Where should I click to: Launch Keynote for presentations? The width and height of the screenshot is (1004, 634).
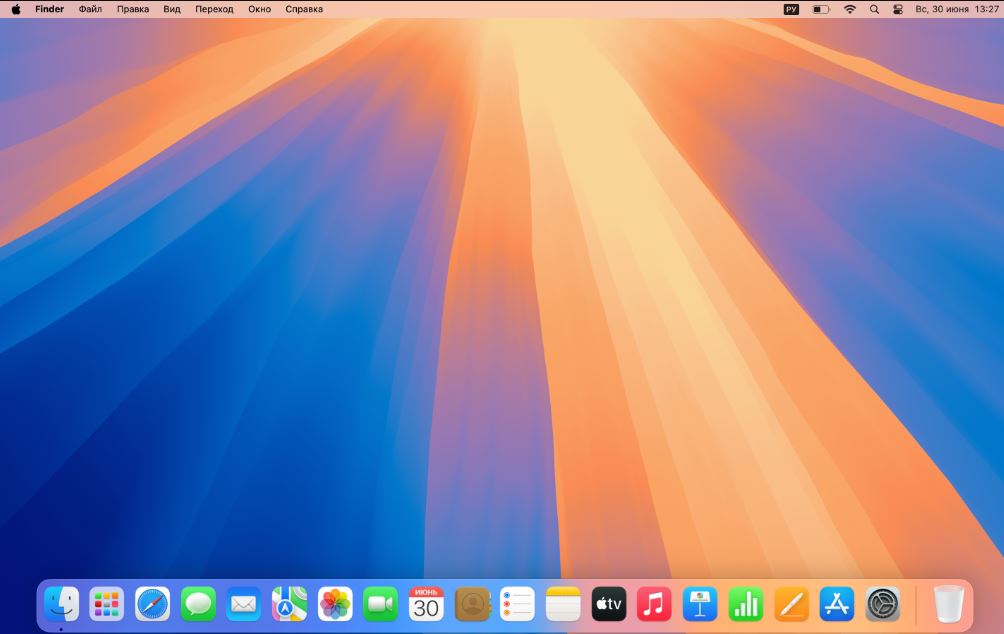[698, 603]
